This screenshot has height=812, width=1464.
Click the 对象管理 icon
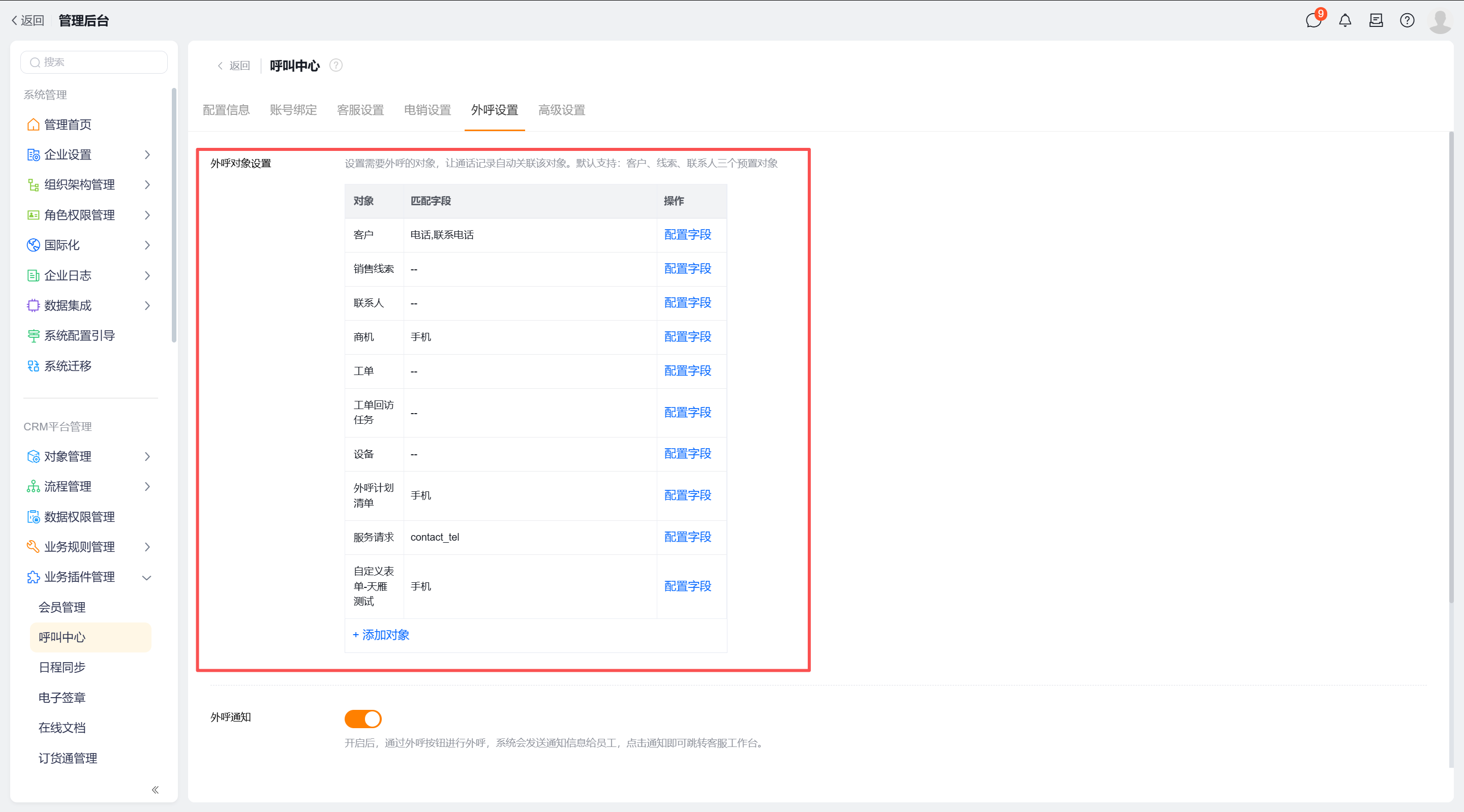(33, 456)
